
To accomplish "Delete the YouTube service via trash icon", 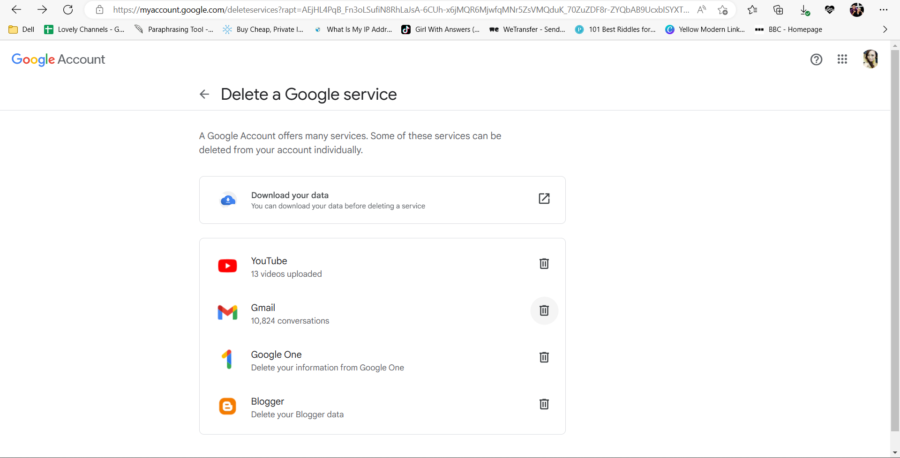I will (544, 263).
